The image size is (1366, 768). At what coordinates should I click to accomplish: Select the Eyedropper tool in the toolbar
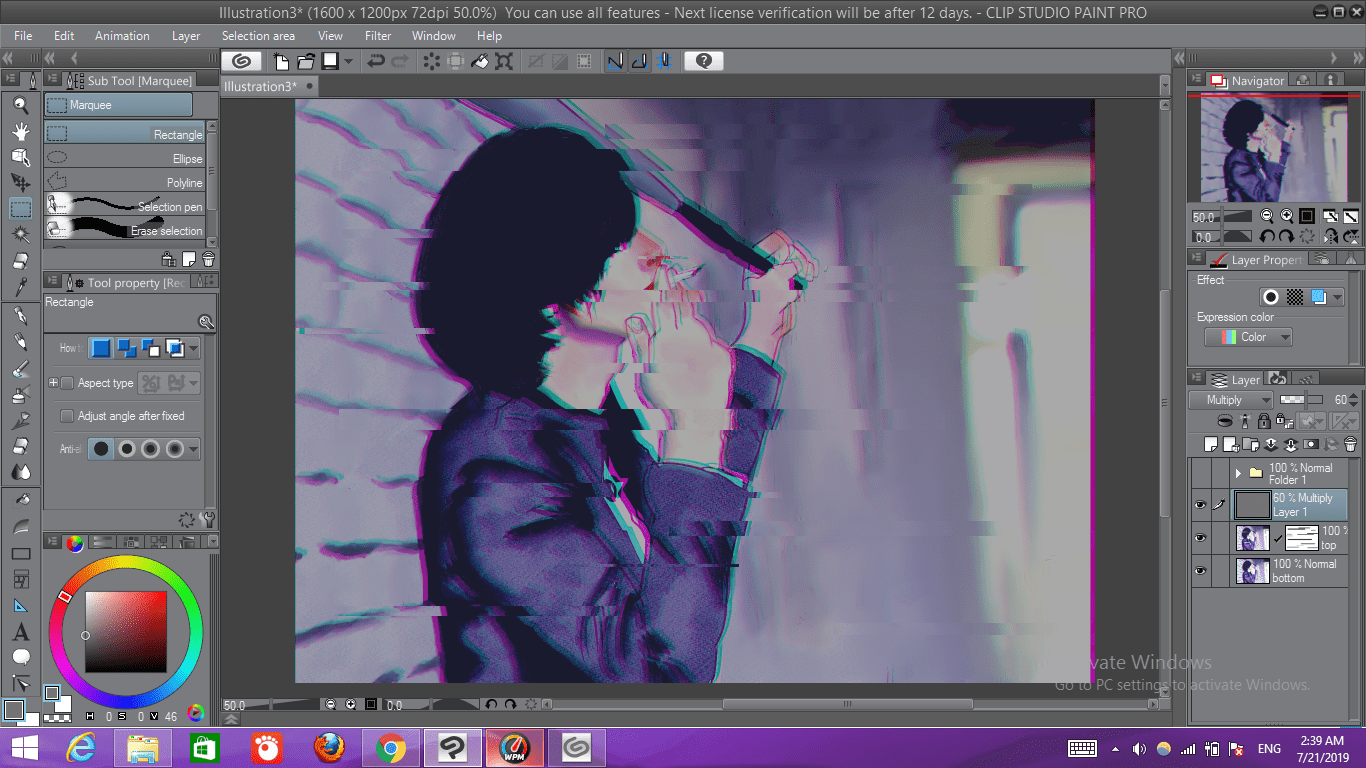click(x=21, y=286)
